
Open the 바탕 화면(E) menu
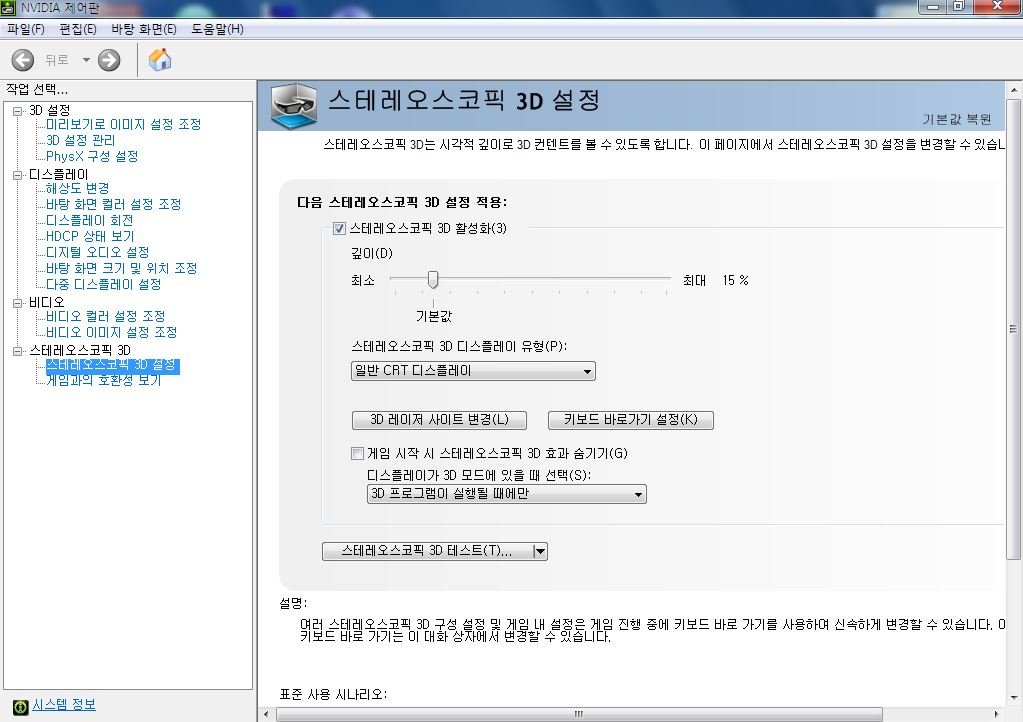pos(144,29)
